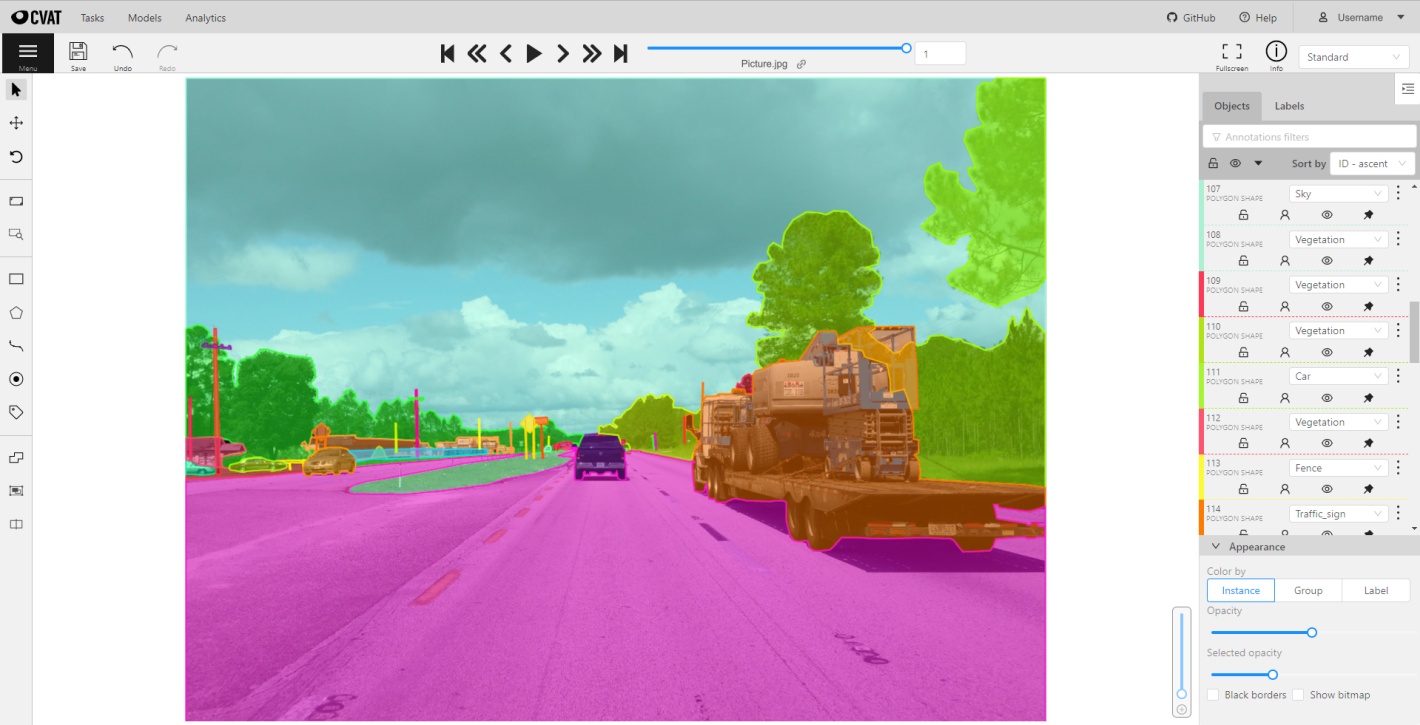The width and height of the screenshot is (1420, 725).
Task: Hide the Sky polygon shape 107
Action: 1327,214
